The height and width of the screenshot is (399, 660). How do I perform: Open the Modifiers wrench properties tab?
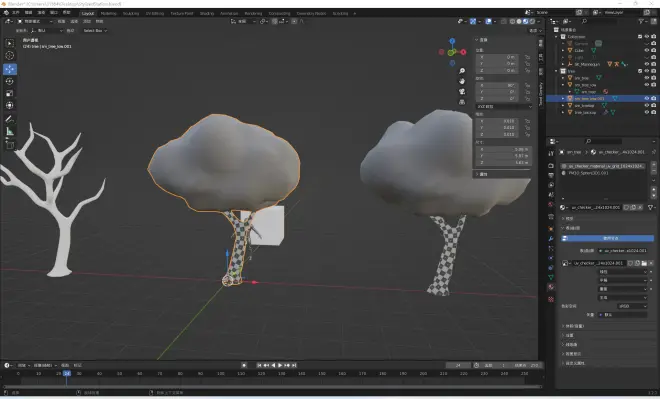click(x=551, y=239)
